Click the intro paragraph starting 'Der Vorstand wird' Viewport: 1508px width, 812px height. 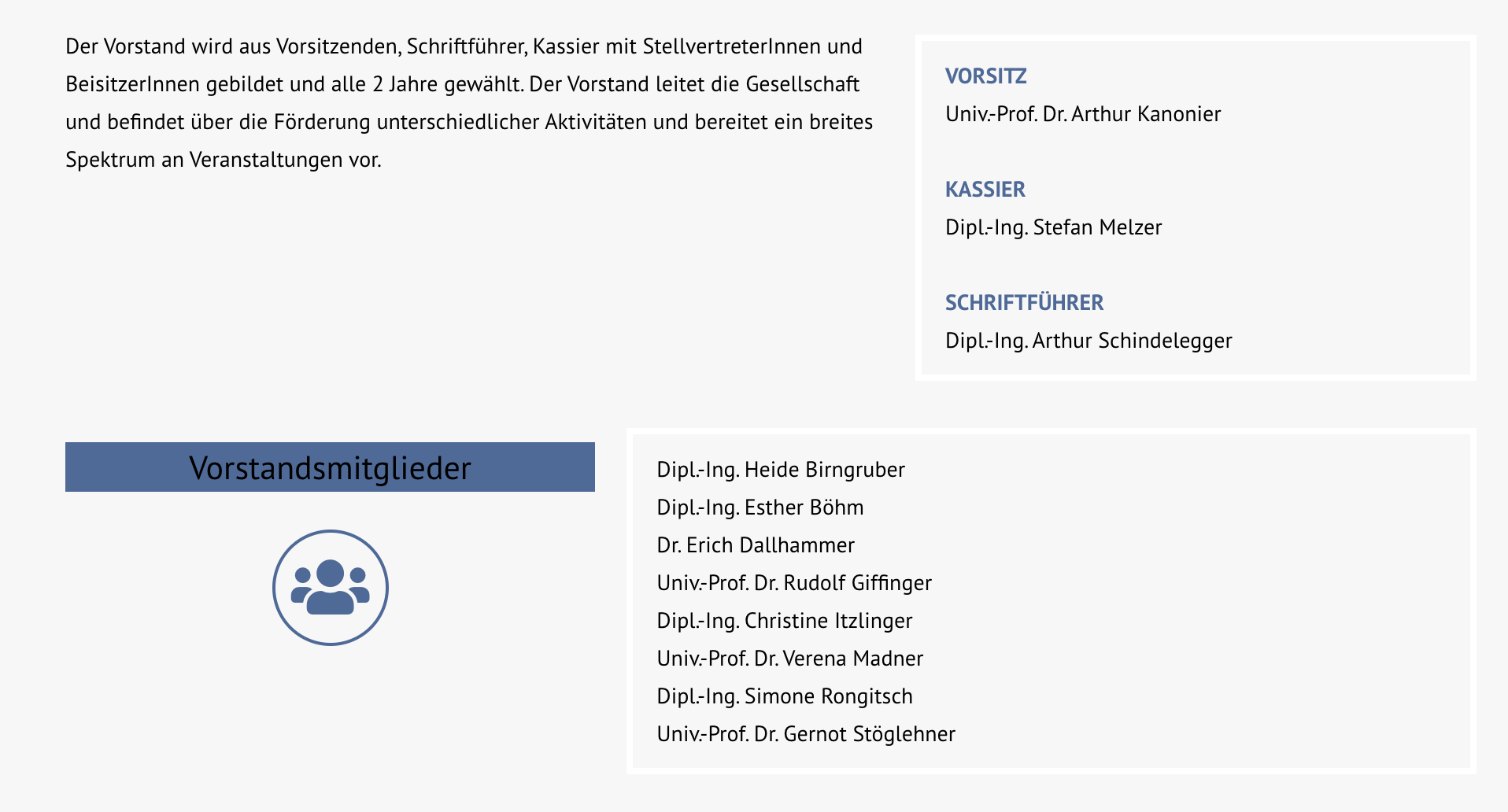coord(469,103)
